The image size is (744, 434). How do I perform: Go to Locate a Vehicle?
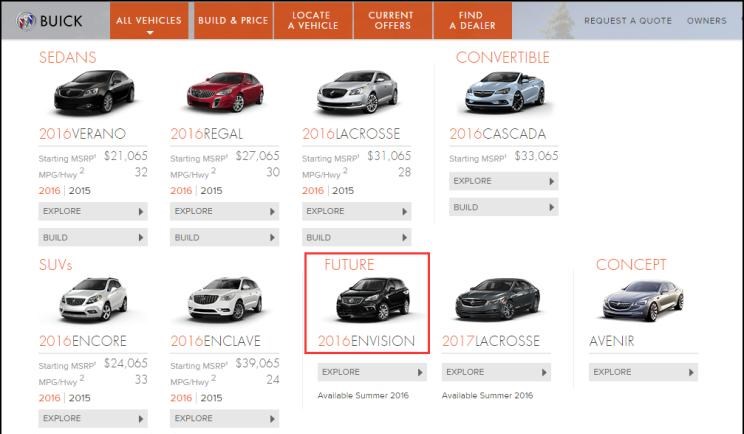pos(313,20)
